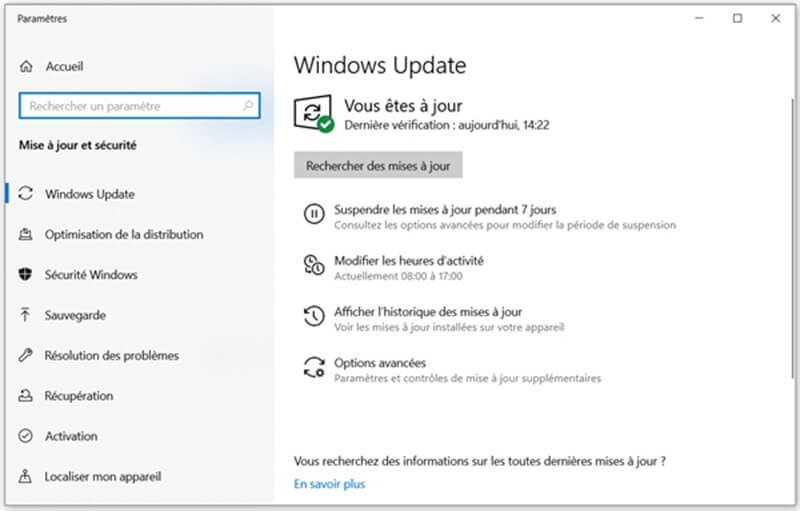The width and height of the screenshot is (800, 511).
Task: Click the Activation checkmark circle icon
Action: [26, 436]
